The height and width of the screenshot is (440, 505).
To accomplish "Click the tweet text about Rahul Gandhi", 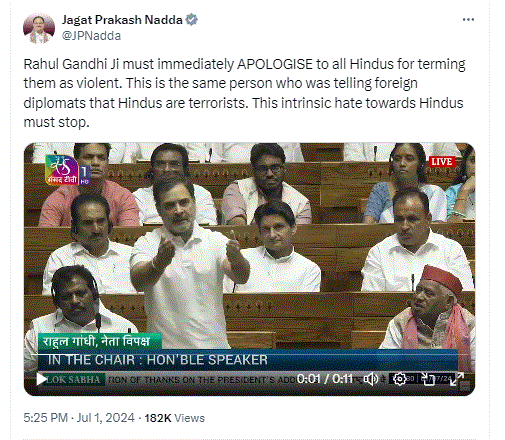I will coord(244,93).
